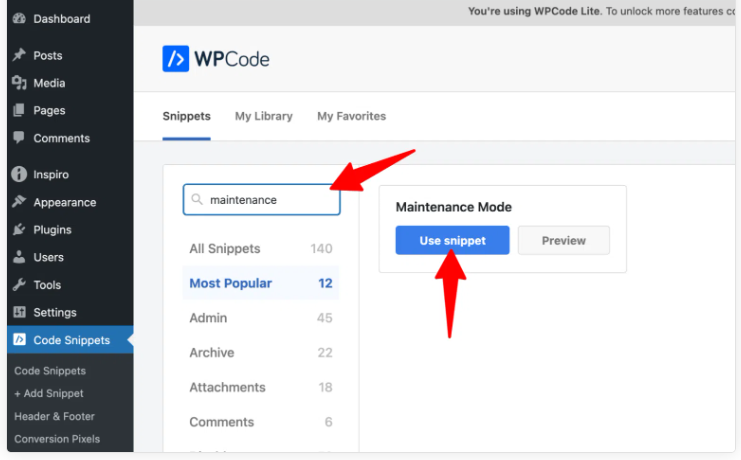Click the Posts pushpin icon
The image size is (741, 460).
19,56
